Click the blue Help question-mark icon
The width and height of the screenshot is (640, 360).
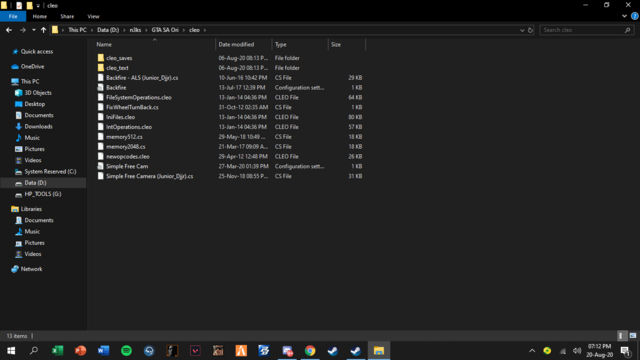point(635,16)
